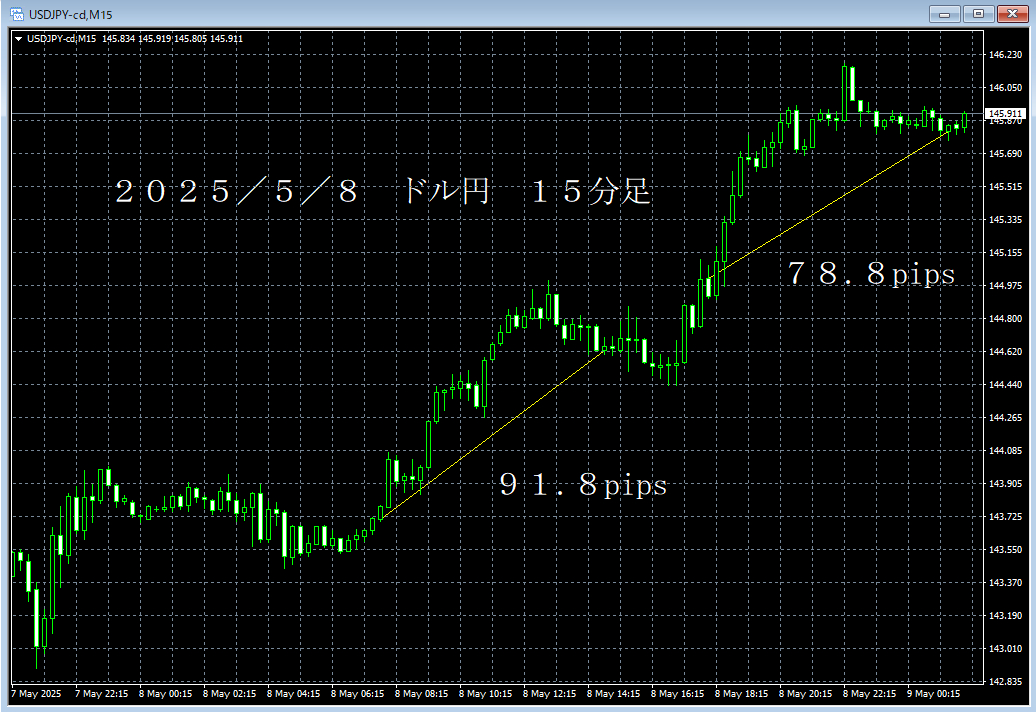Viewport: 1036px width, 712px height.
Task: Minimize the chart window
Action: click(x=942, y=14)
